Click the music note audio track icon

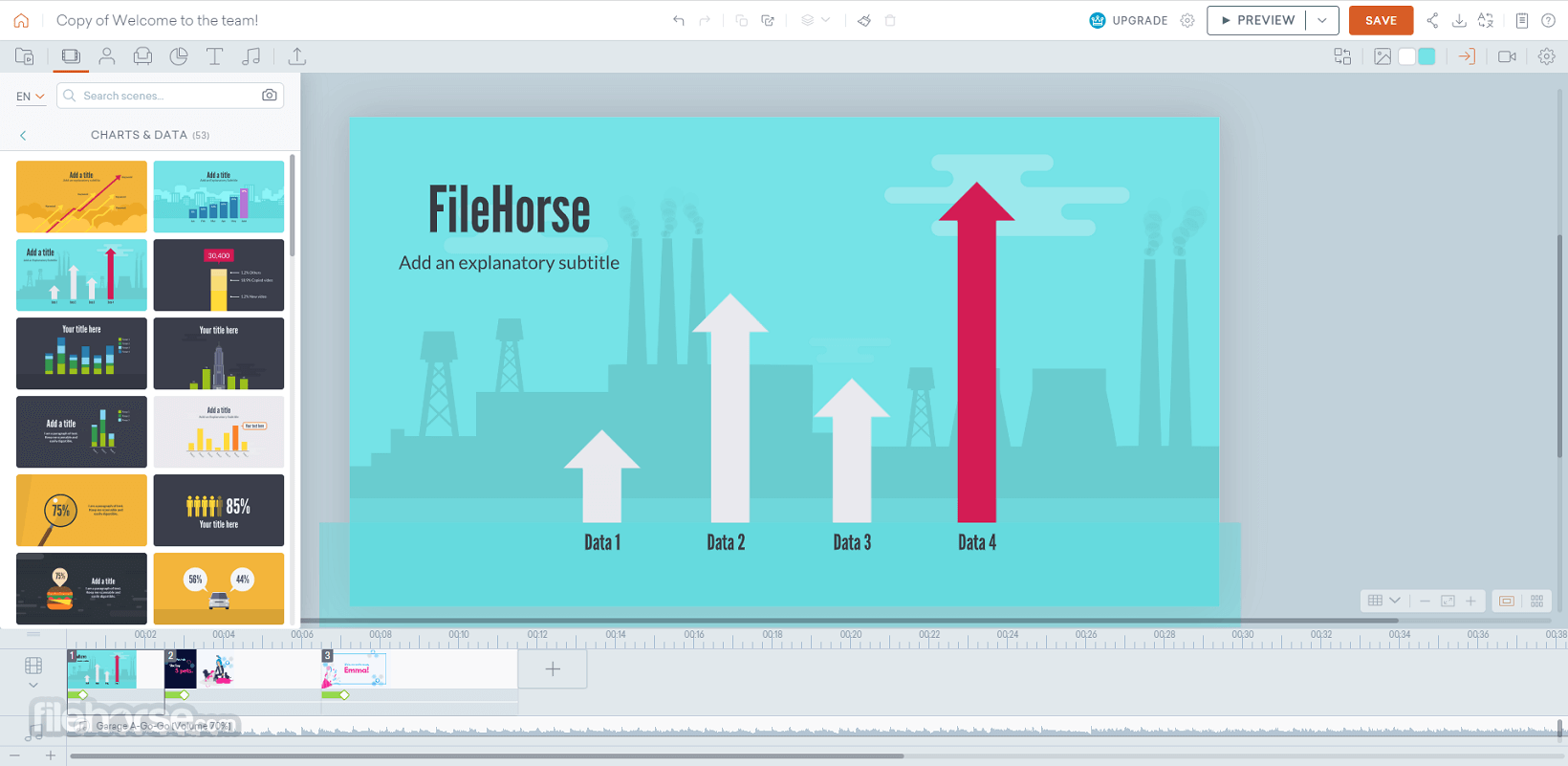coord(34,733)
